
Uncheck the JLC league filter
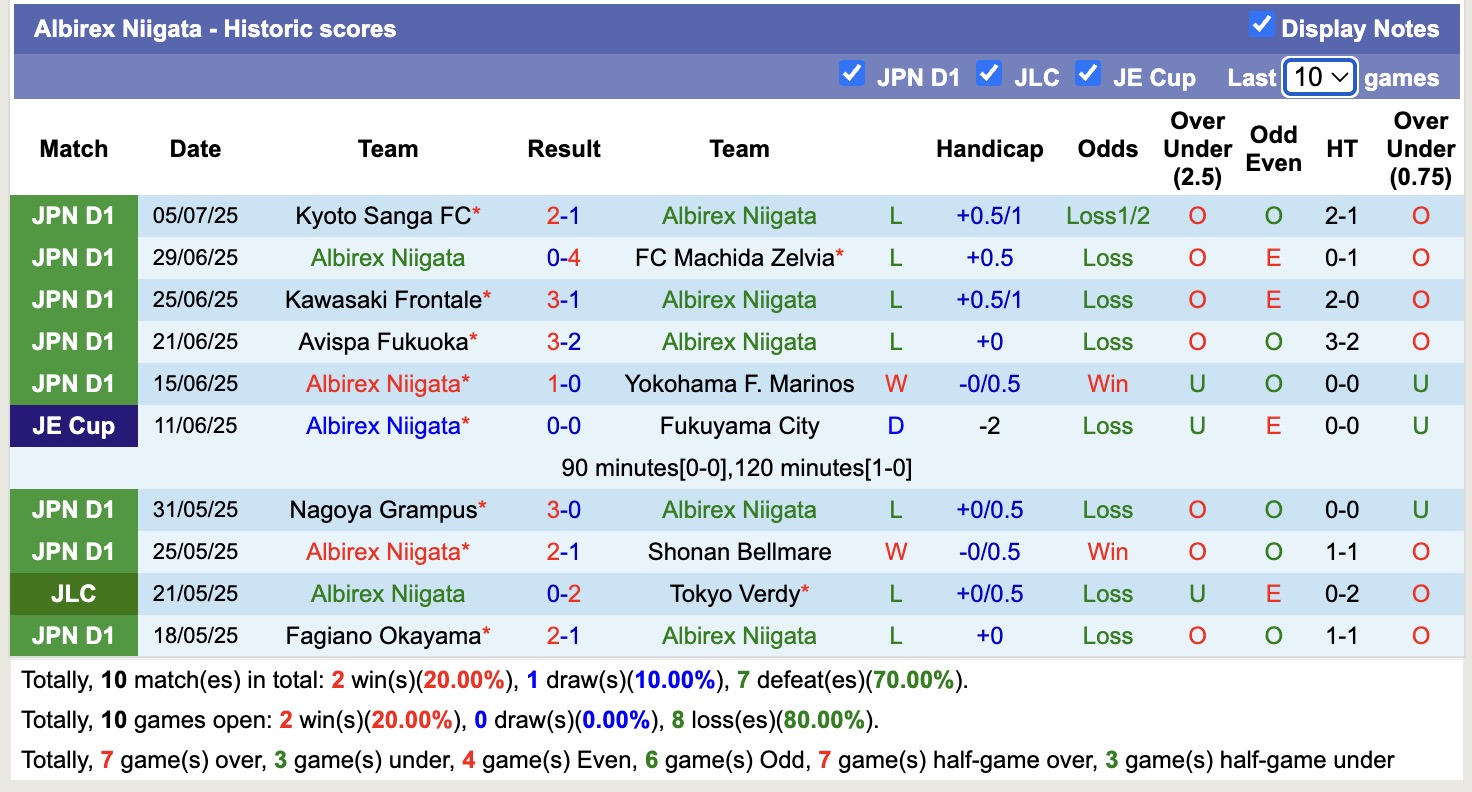989,74
